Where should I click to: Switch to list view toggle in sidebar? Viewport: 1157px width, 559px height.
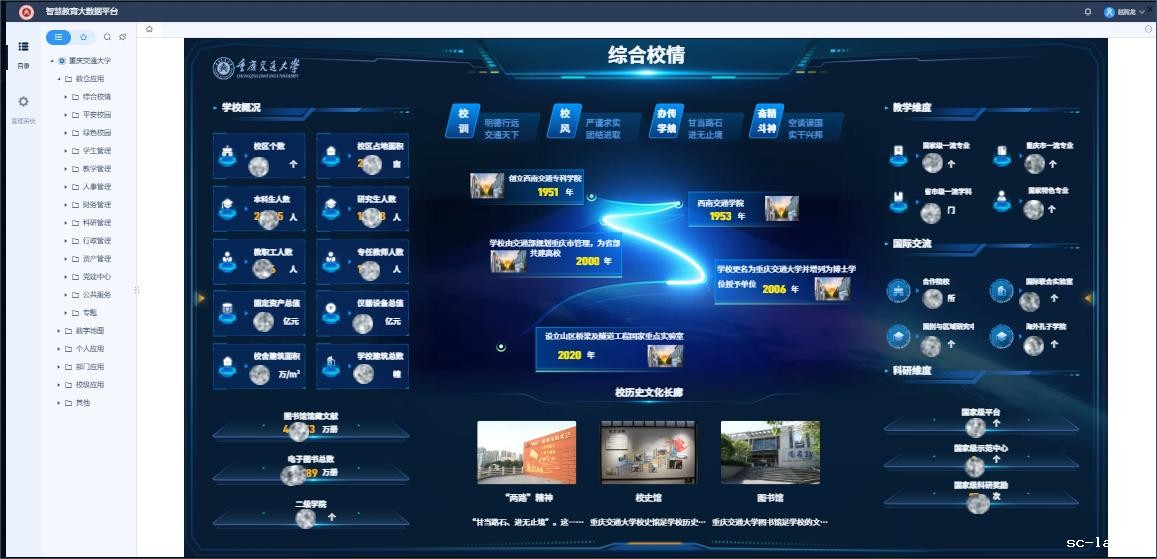coord(59,37)
